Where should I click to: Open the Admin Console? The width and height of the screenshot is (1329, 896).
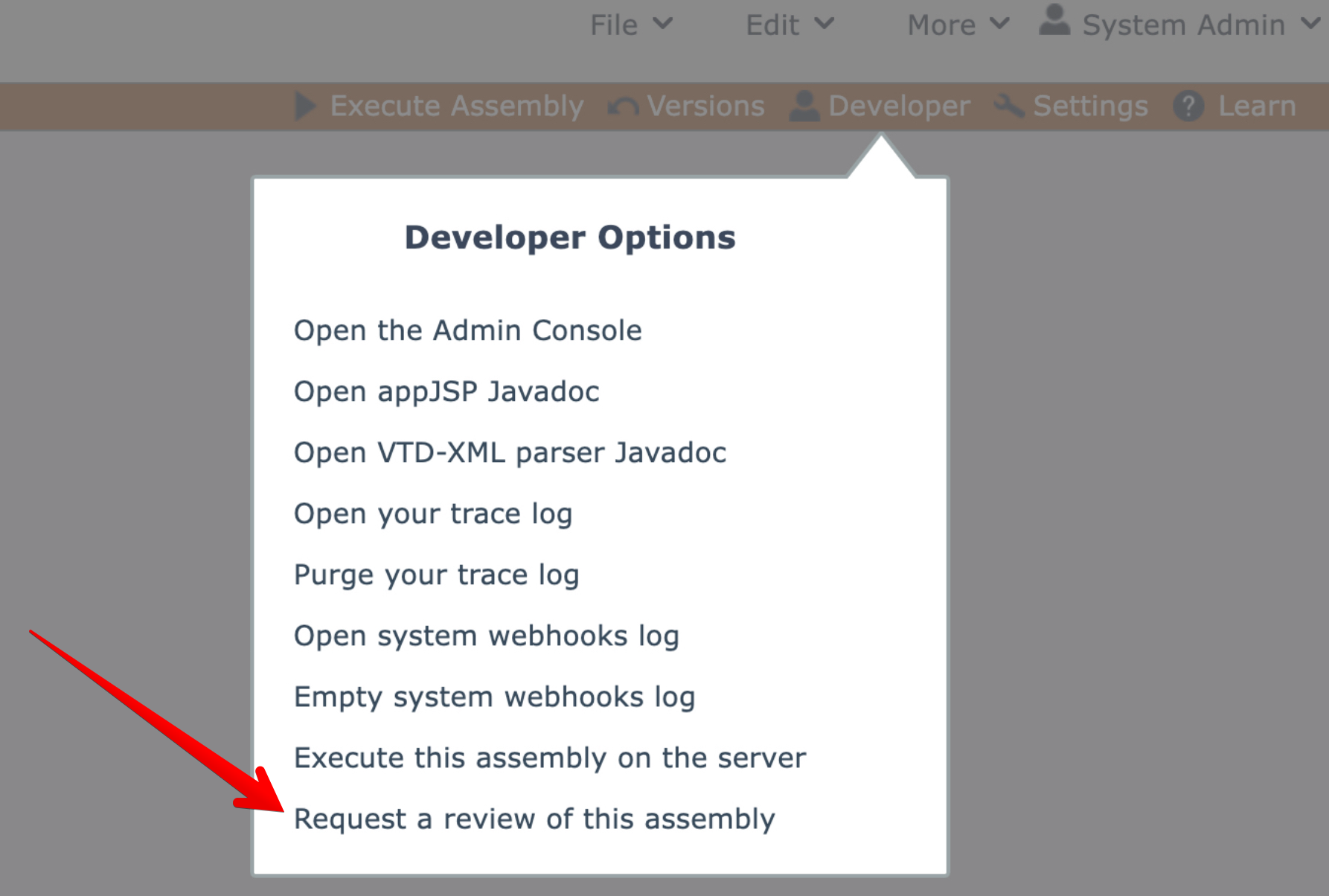467,330
